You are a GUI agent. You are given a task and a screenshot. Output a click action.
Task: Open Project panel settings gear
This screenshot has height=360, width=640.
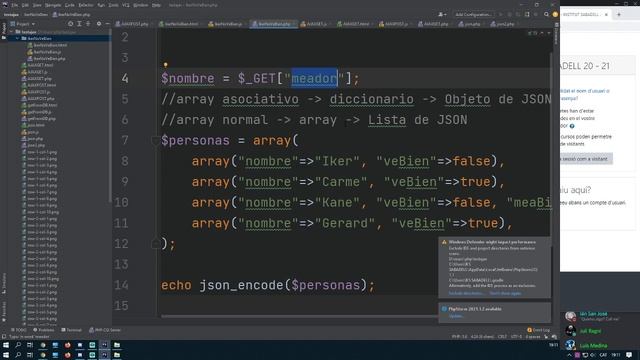point(99,24)
